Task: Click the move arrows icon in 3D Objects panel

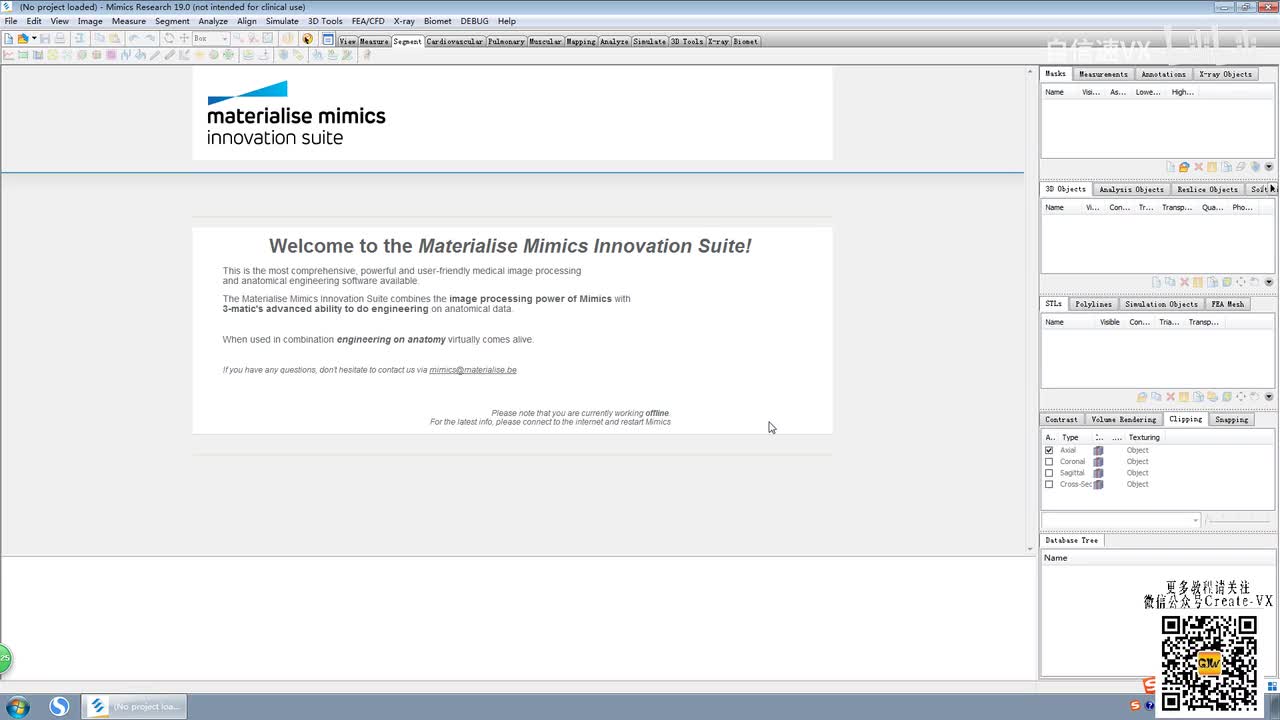Action: tap(1241, 283)
